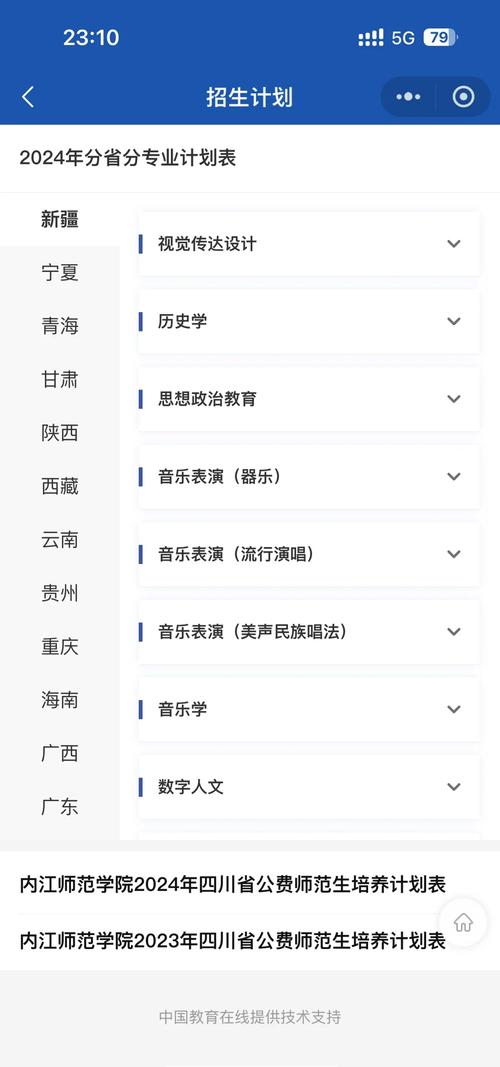Tap the battery status indicator
The width and height of the screenshot is (500, 1067).
440,37
